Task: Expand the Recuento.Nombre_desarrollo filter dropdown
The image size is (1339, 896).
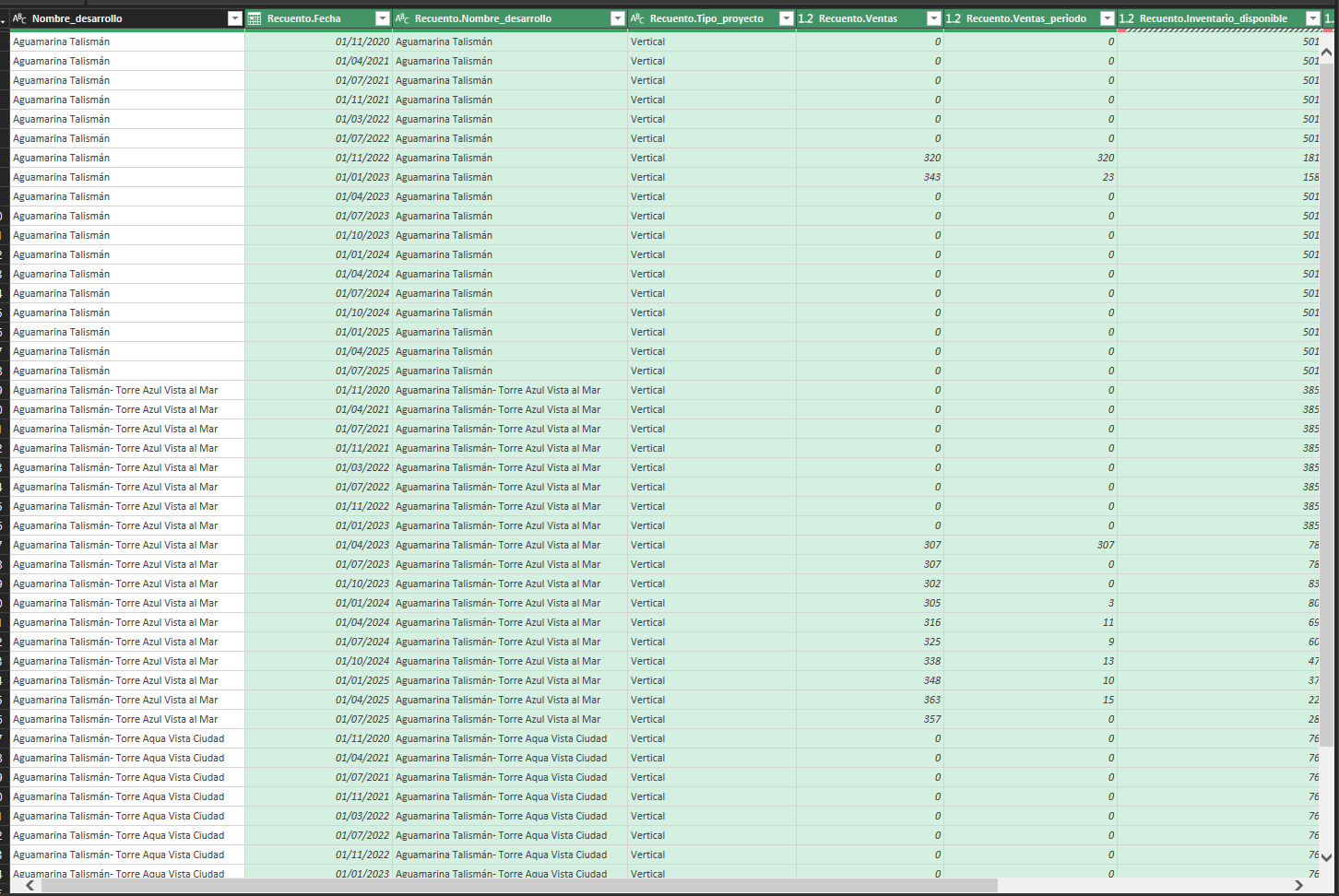Action: click(617, 18)
